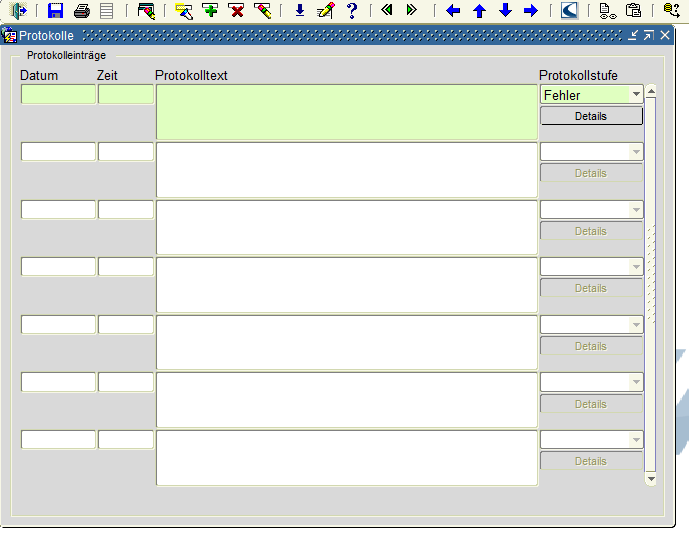This screenshot has height=540, width=689.
Task: Delete record using the red X icon
Action: tap(237, 11)
